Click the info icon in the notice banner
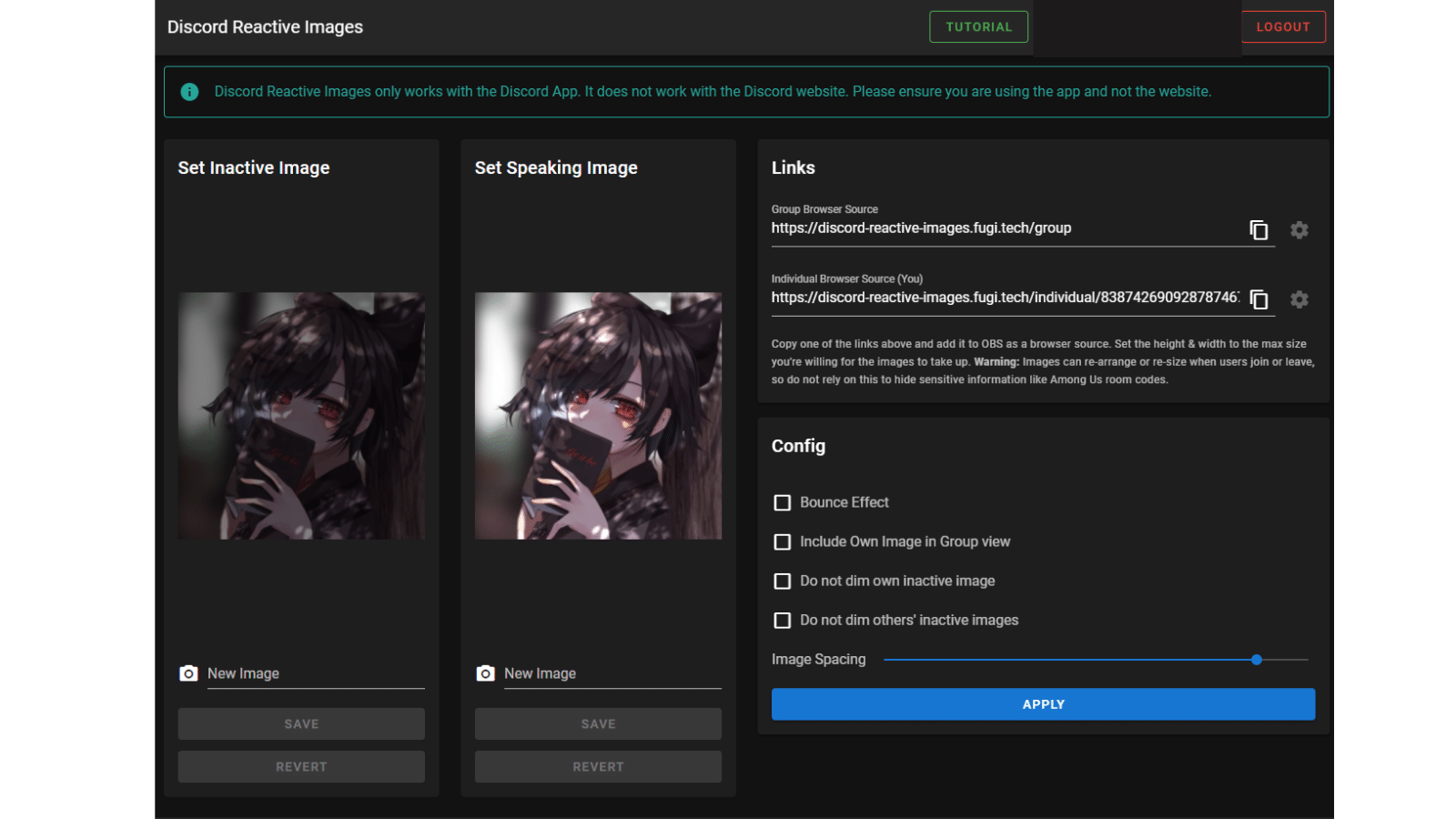Screen dimensions: 1456x819 coord(189,91)
